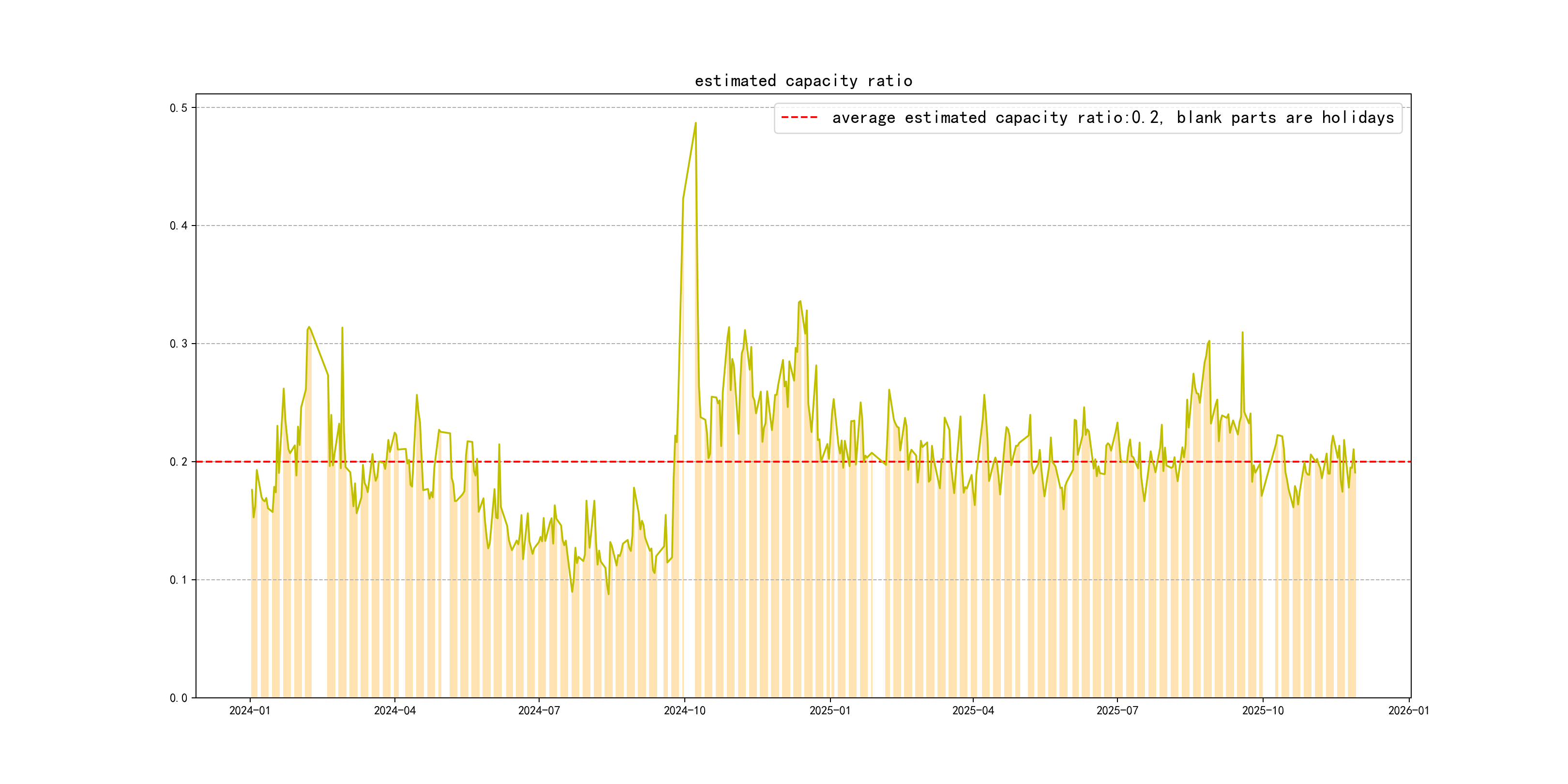Viewport: 1568px width, 784px height.
Task: Click the 2024-04 x-axis label
Action: [394, 710]
